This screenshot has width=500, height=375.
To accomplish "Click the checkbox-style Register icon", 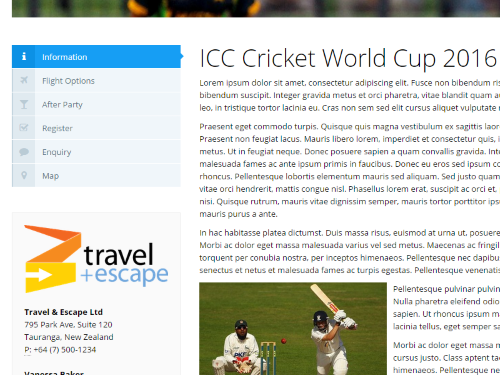I will coord(24,128).
